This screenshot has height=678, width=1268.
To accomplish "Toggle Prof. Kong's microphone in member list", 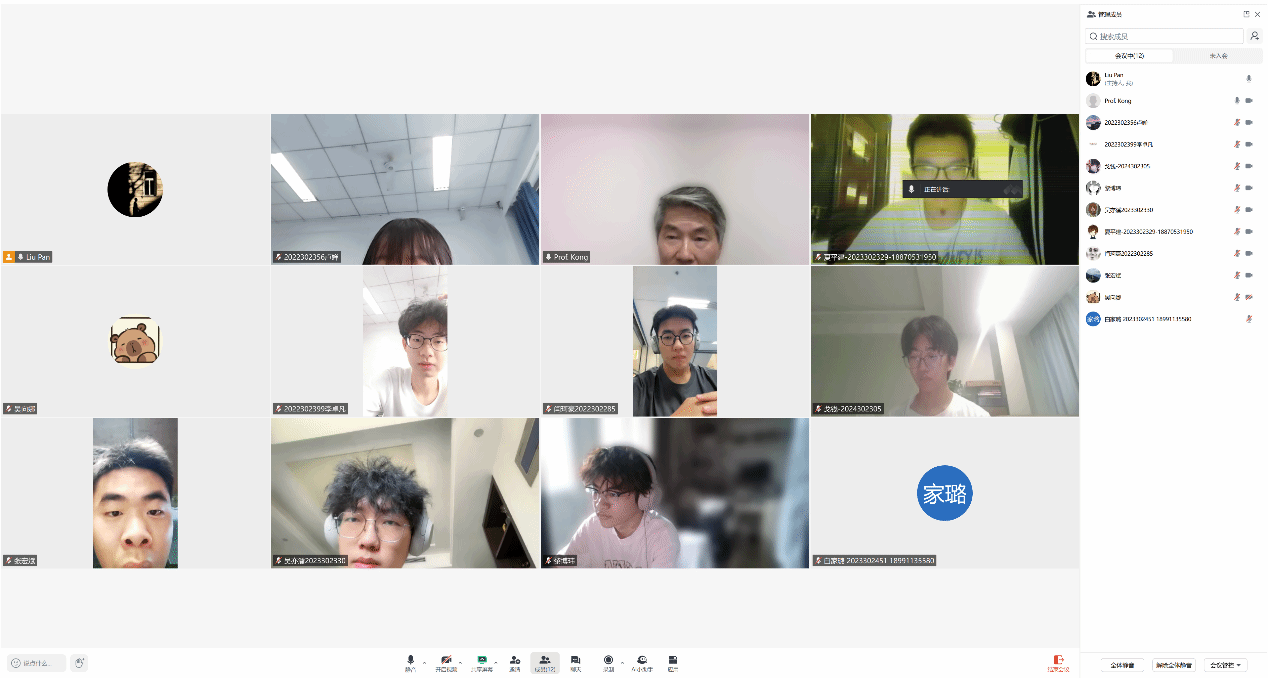I will pos(1237,101).
